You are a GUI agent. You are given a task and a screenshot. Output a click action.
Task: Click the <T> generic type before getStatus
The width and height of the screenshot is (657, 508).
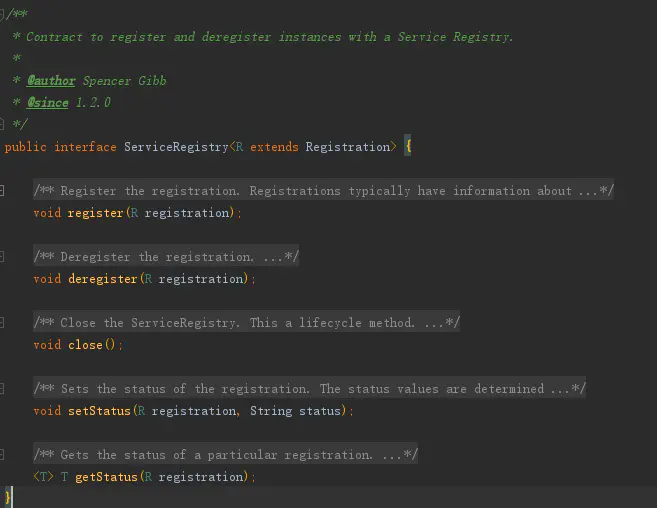[44, 477]
